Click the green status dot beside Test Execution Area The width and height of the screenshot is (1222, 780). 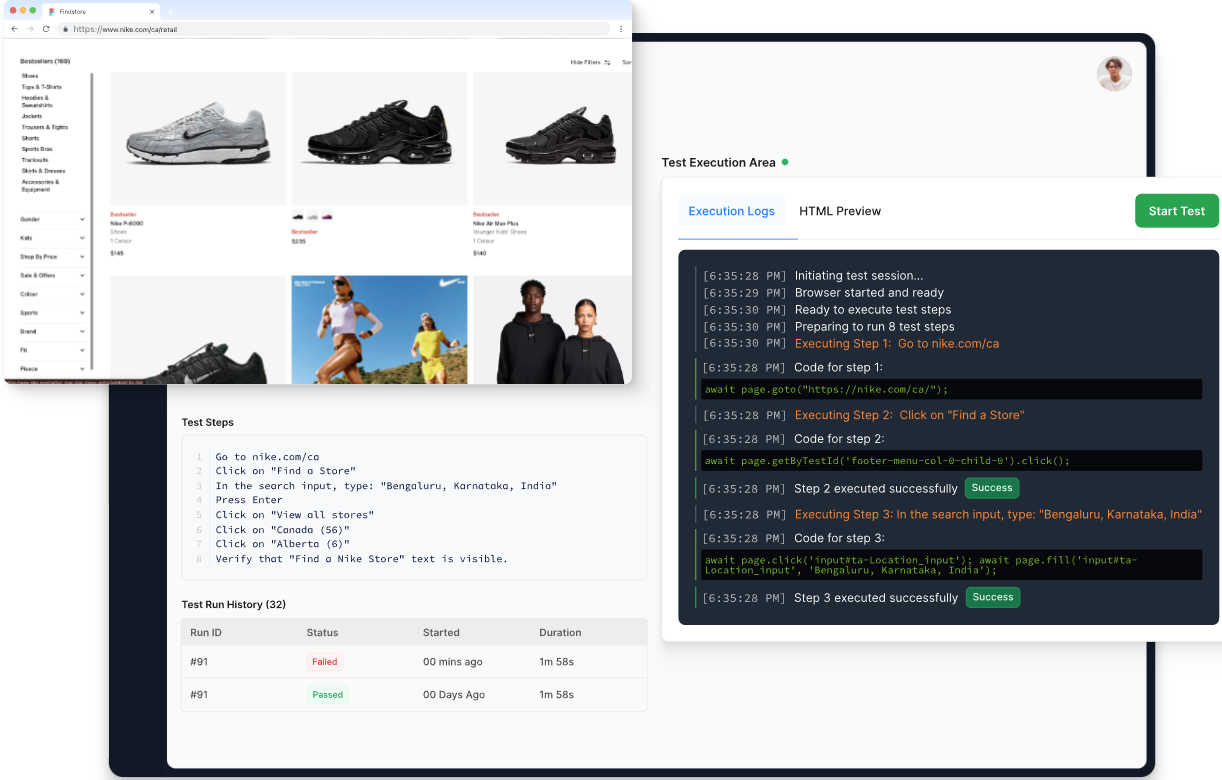tap(785, 162)
